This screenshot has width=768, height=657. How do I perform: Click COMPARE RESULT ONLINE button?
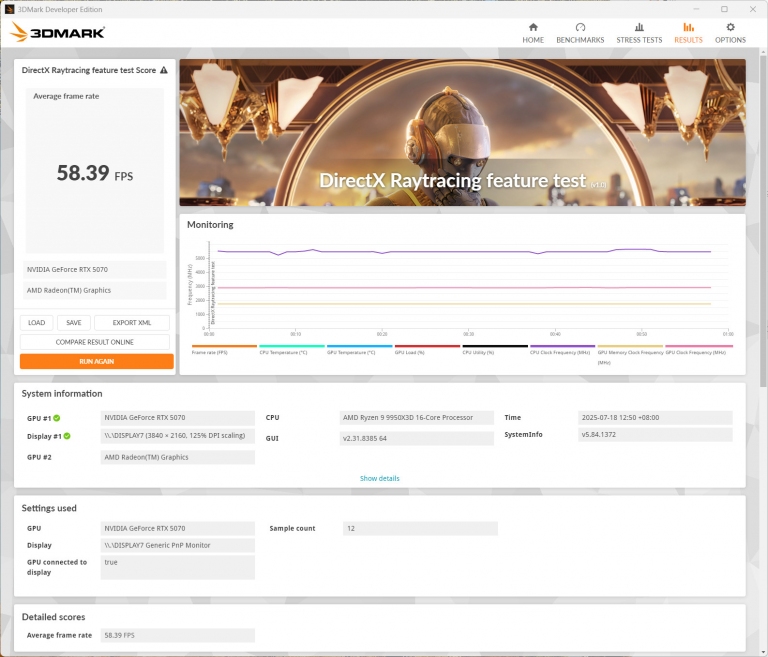[95, 342]
